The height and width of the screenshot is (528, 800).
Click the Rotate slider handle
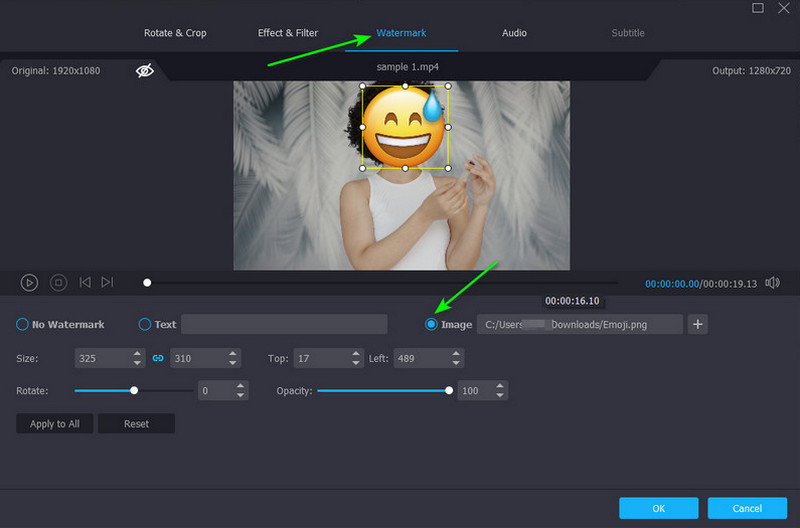pyautogui.click(x=134, y=391)
